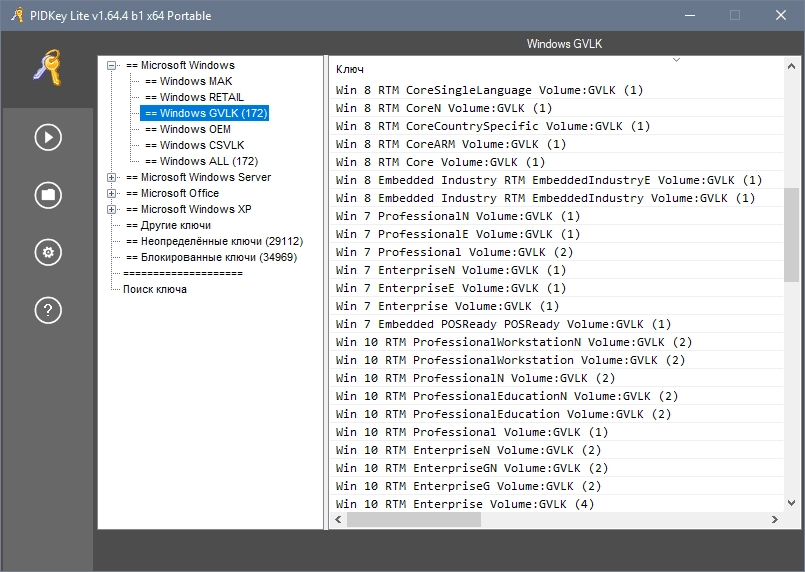Click the play (start check) sidebar icon
This screenshot has width=805, height=572.
48,137
